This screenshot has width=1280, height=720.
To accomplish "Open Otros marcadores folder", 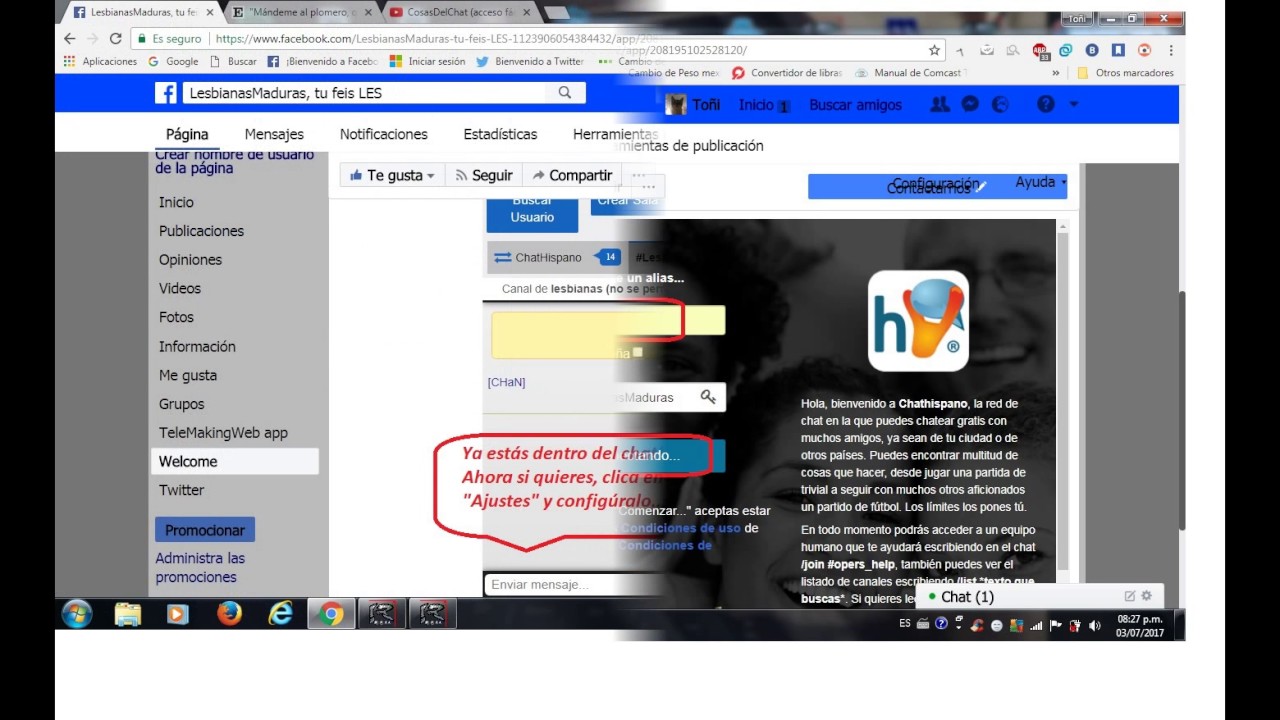I will 1125,73.
